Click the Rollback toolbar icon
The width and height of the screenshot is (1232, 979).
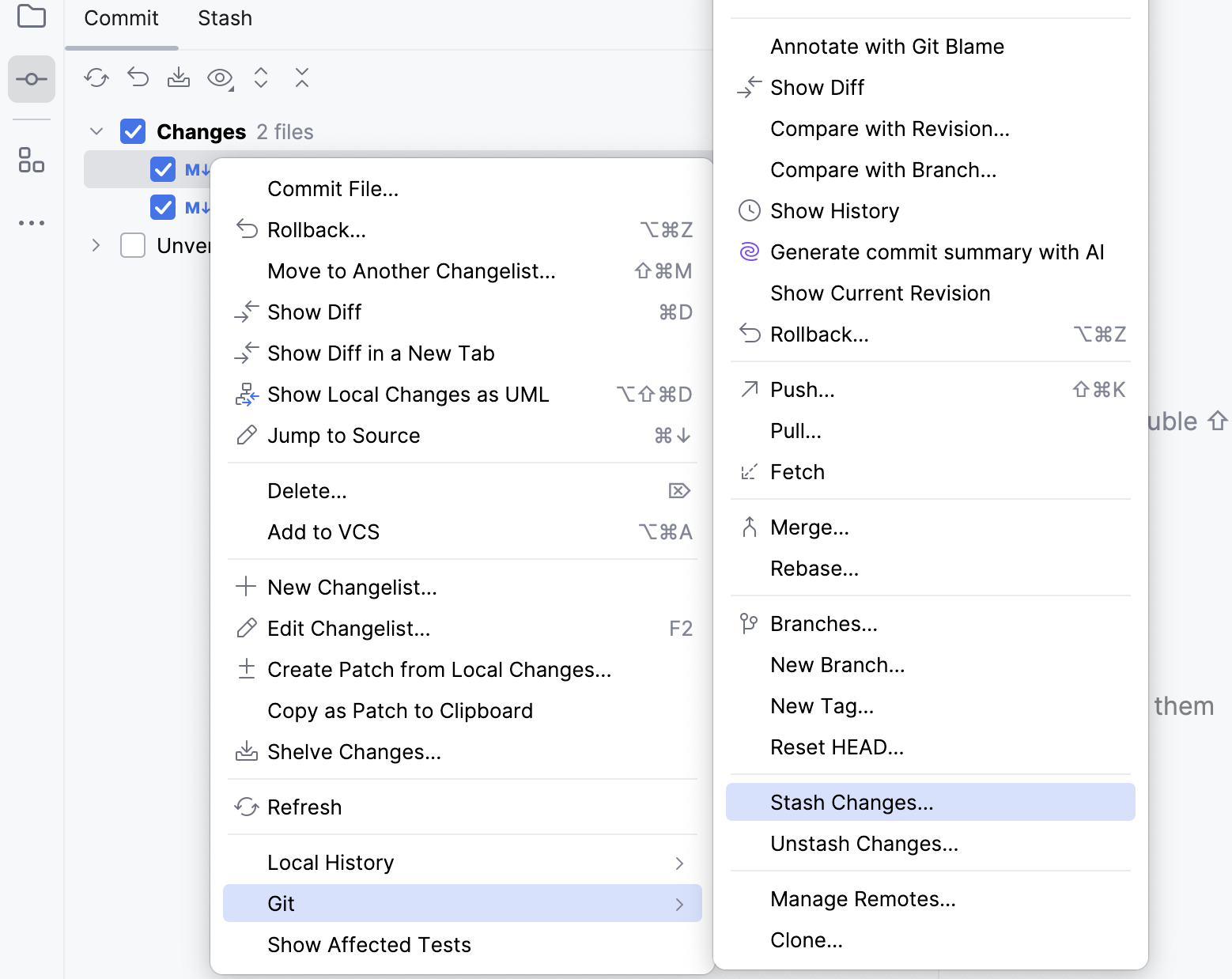coord(138,77)
